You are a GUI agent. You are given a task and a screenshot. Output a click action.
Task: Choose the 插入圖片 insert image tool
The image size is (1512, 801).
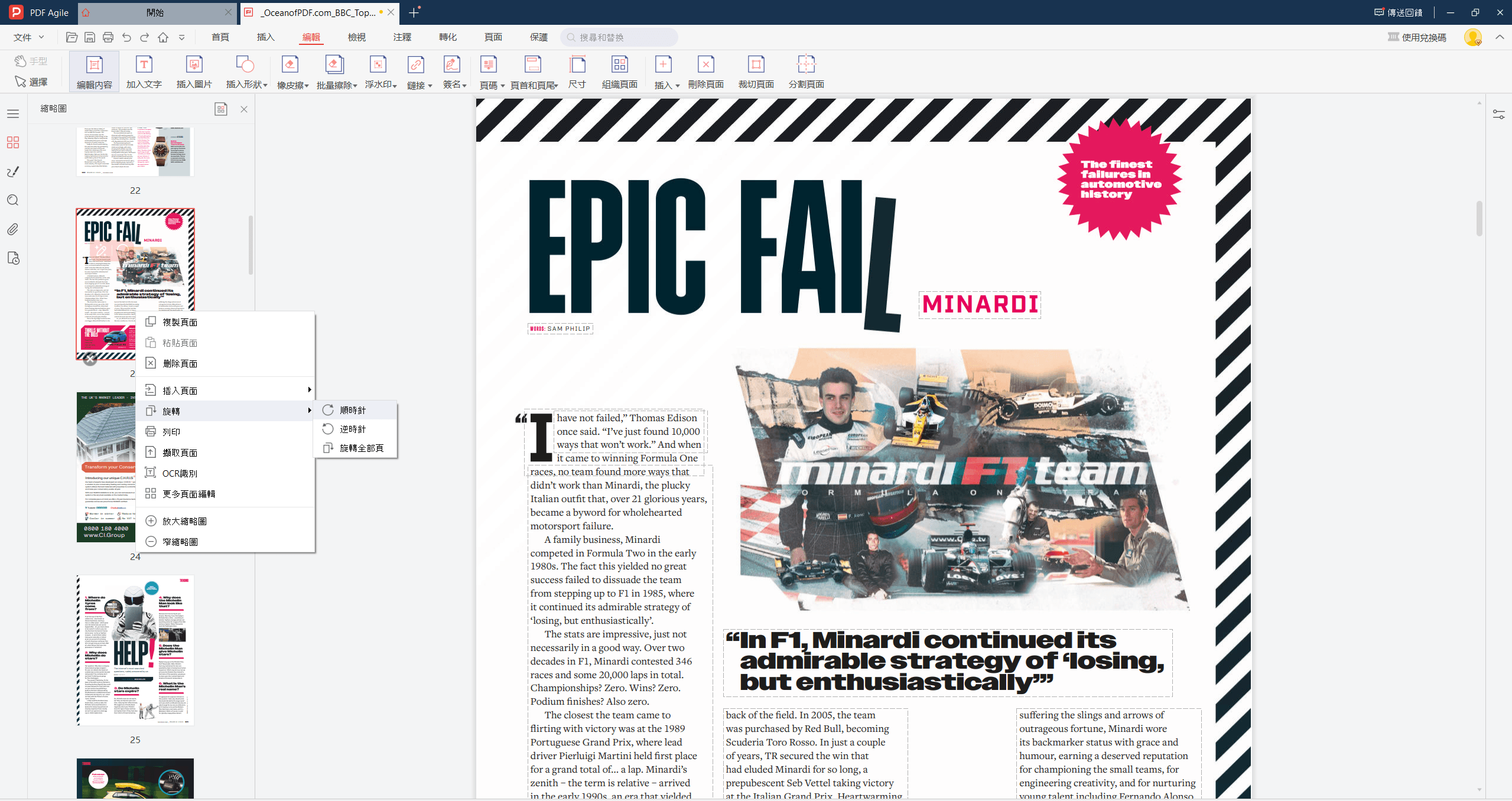194,72
